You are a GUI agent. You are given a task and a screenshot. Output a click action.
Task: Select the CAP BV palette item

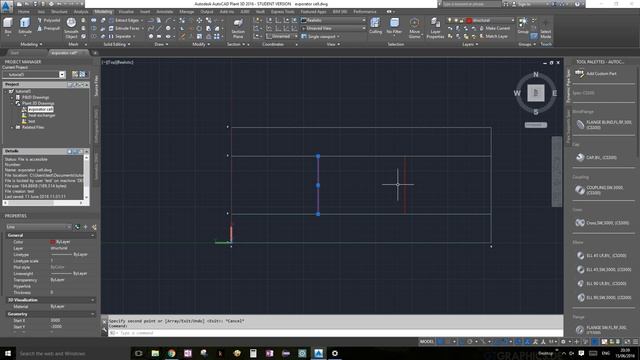[596, 157]
